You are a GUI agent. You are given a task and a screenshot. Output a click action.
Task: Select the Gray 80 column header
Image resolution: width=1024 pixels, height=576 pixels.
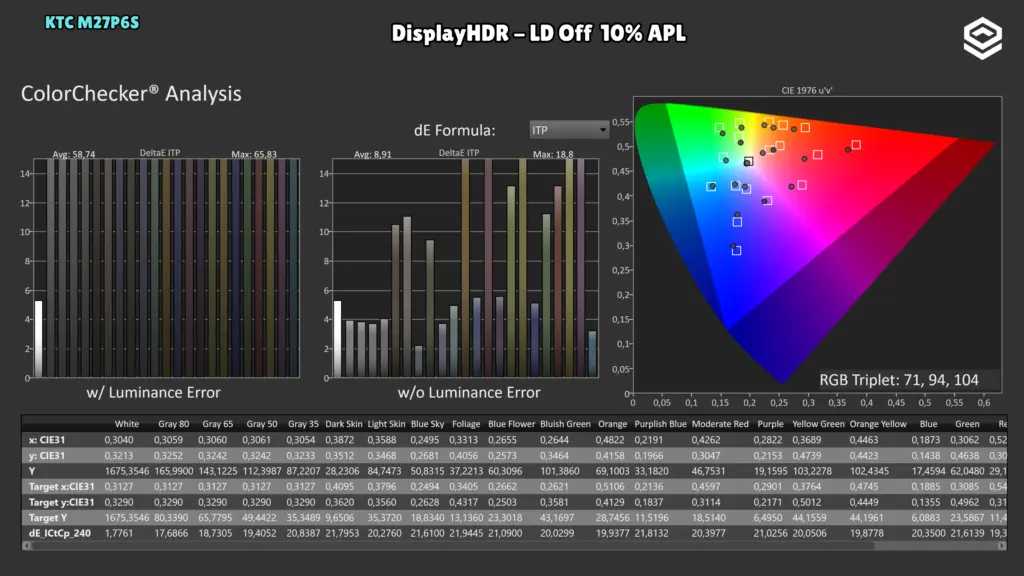(x=174, y=424)
